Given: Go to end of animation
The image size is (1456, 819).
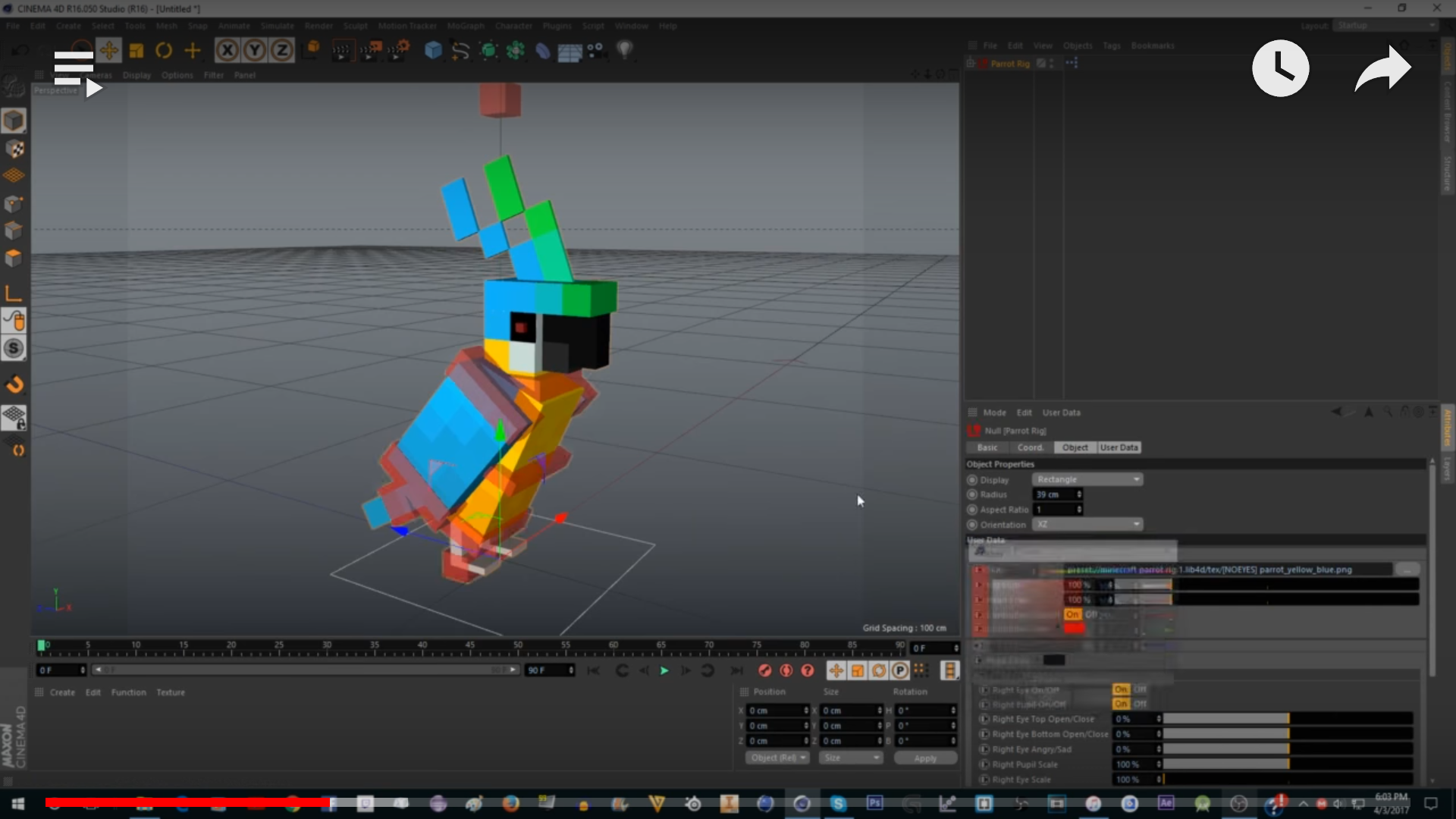Looking at the screenshot, I should [x=736, y=670].
